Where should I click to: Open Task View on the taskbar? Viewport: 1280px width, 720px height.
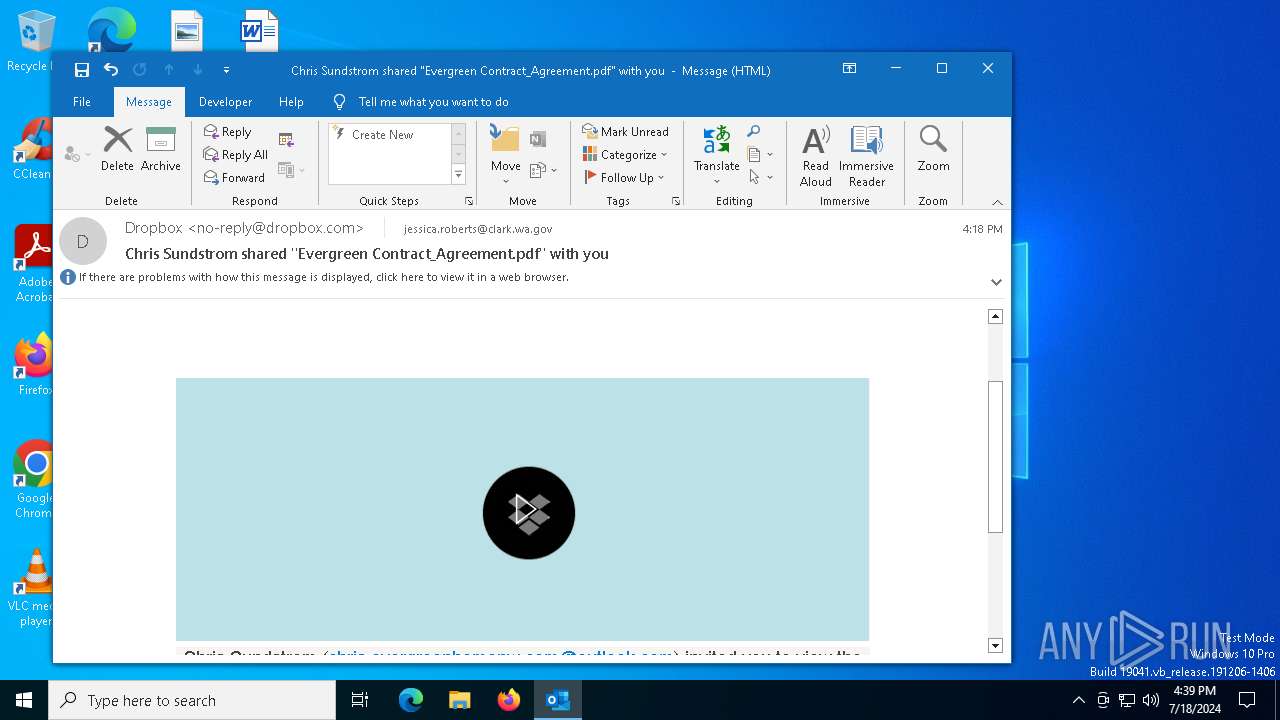coord(360,700)
